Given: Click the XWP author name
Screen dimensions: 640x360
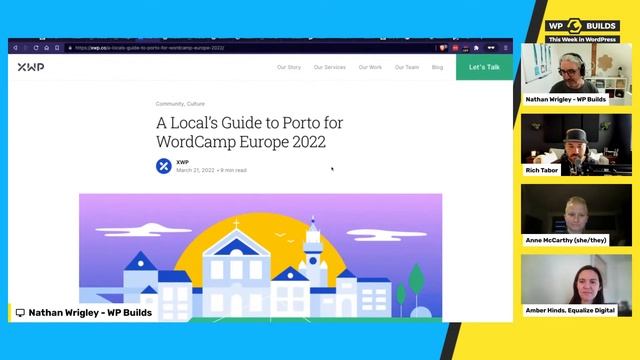Looking at the screenshot, I should (182, 162).
